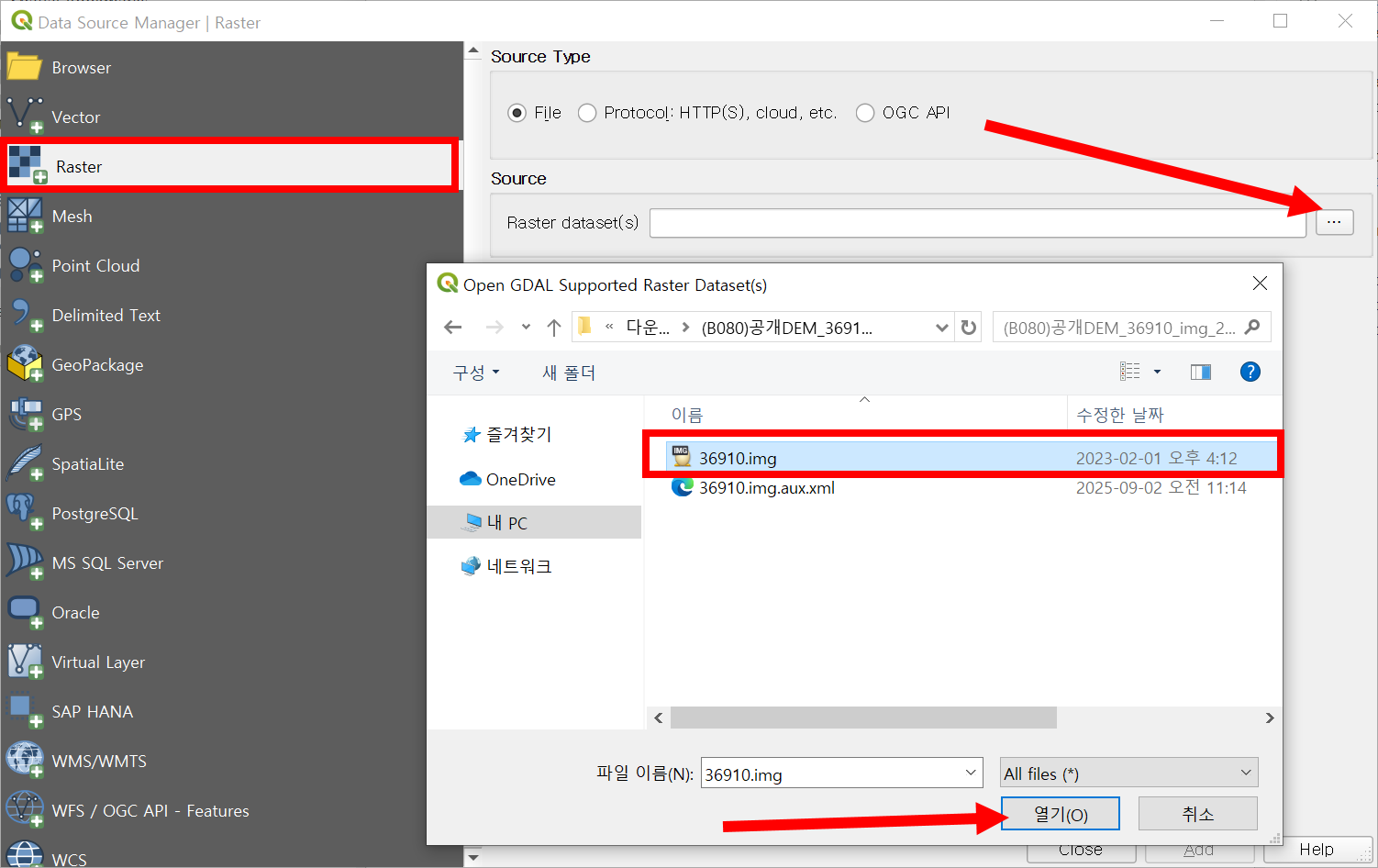Expand the address bar path dropdown
Screen dimensions: 1378x868
pos(942,328)
